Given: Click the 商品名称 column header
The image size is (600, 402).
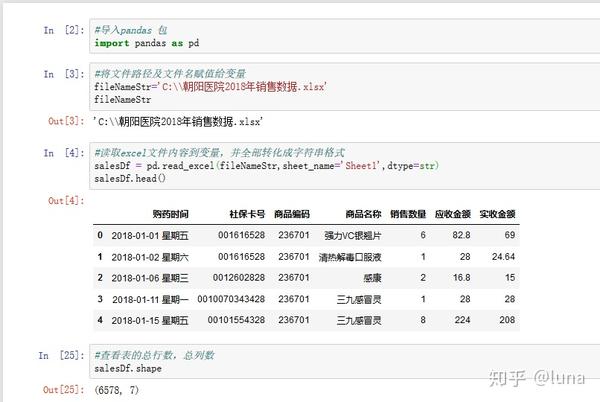Looking at the screenshot, I should pos(364,214).
